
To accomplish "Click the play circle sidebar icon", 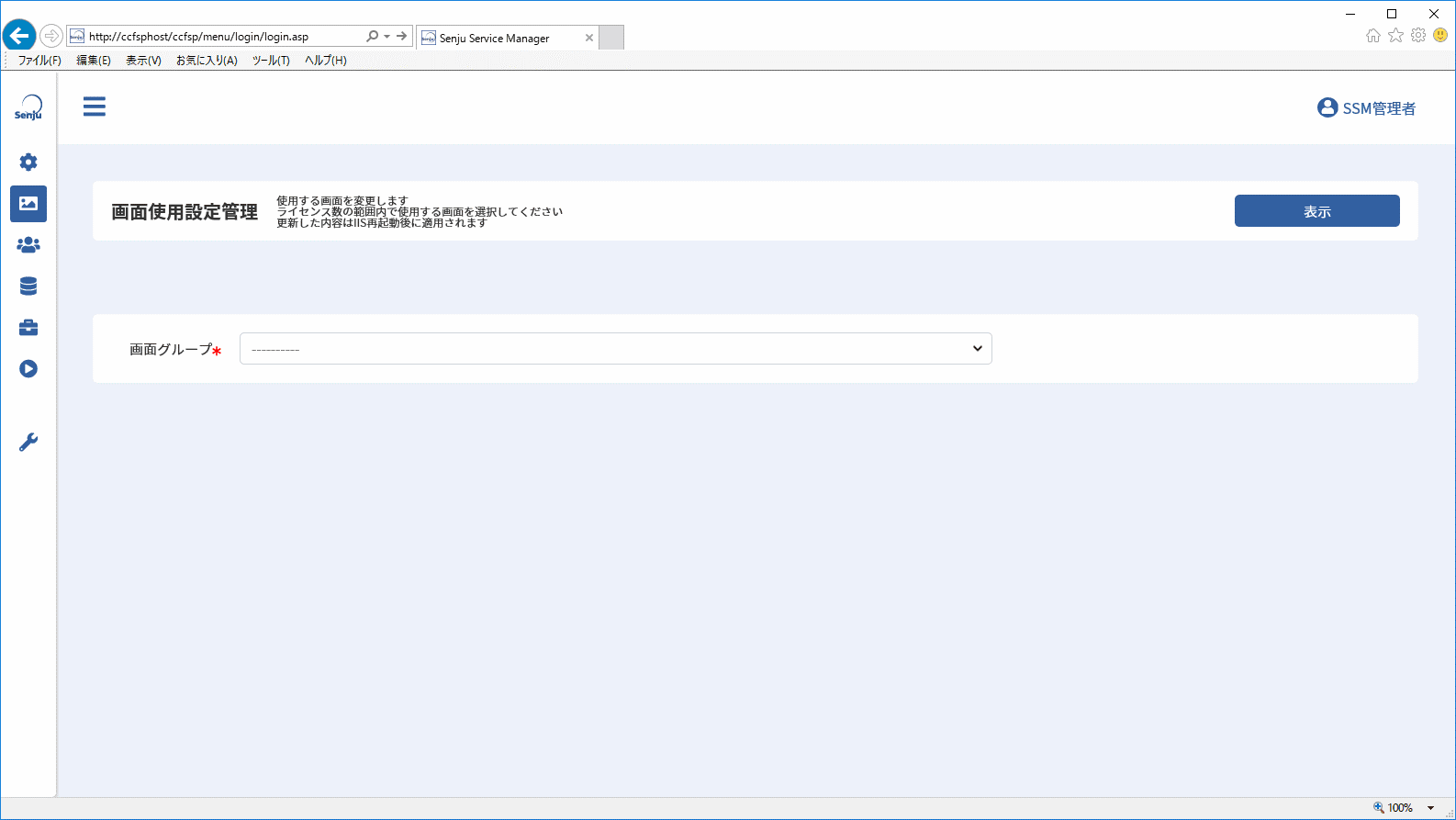I will coord(28,369).
